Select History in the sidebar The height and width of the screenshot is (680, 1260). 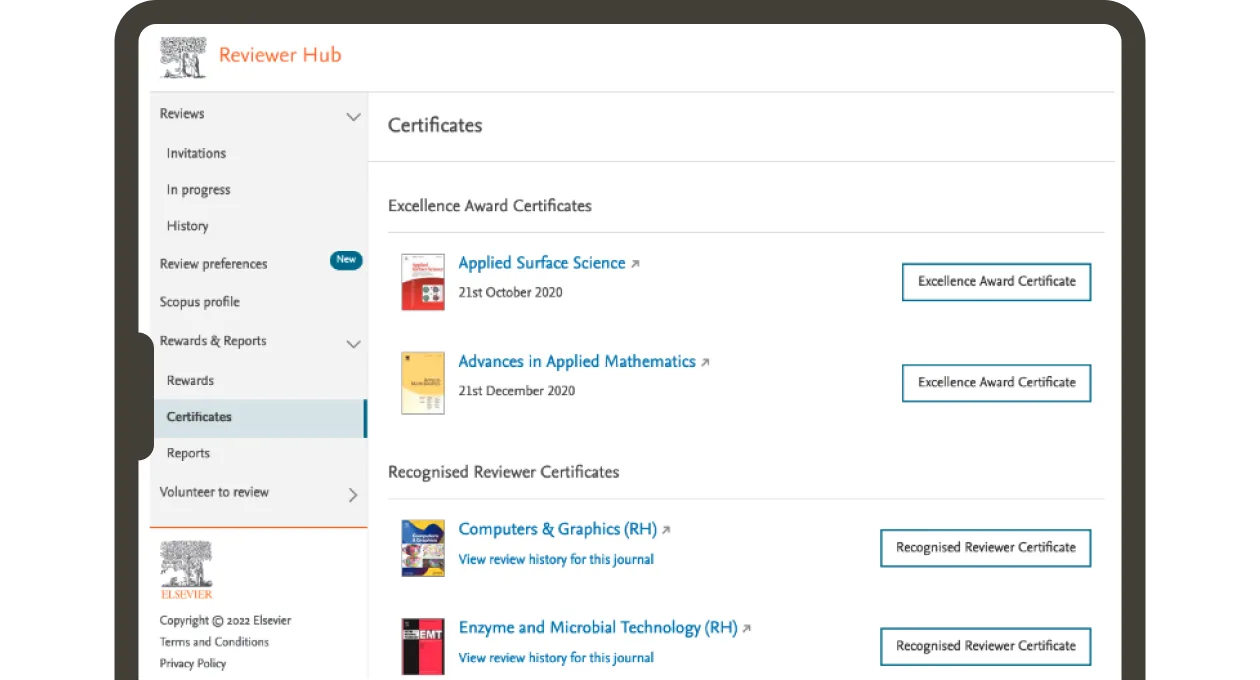point(187,226)
